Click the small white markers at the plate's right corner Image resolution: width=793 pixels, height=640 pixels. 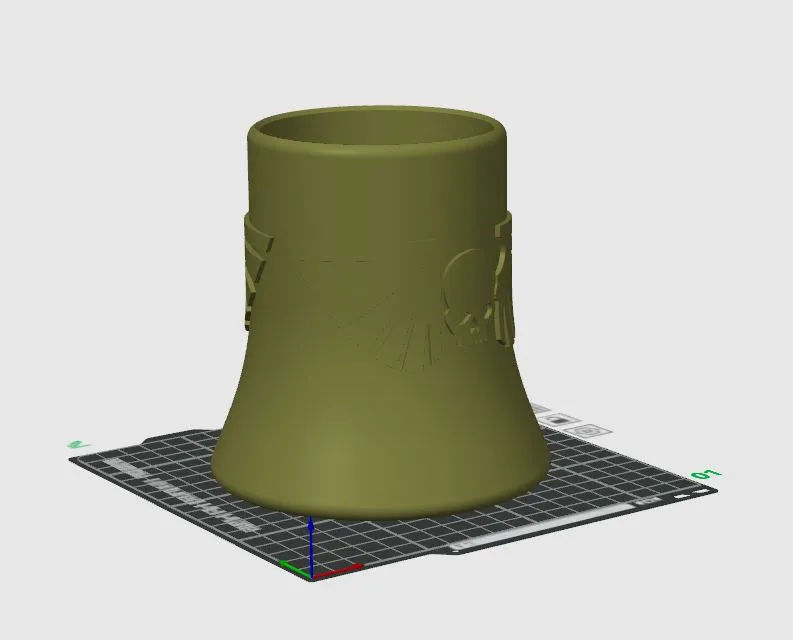click(x=694, y=493)
